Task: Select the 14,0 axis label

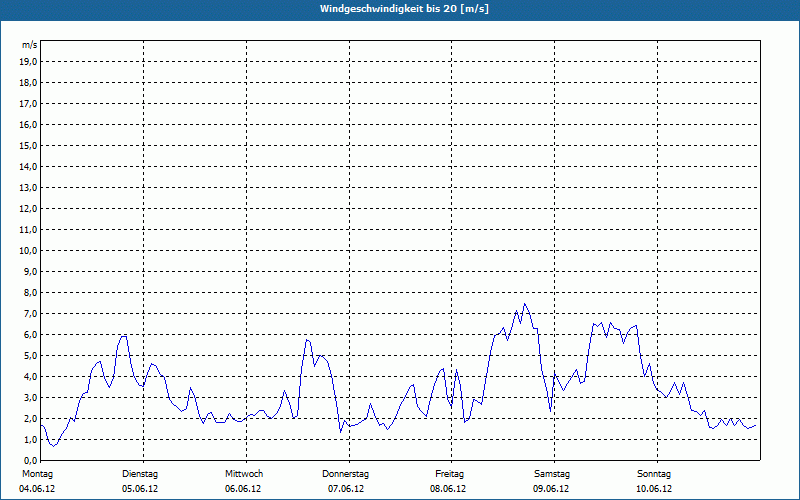Action: (28, 167)
